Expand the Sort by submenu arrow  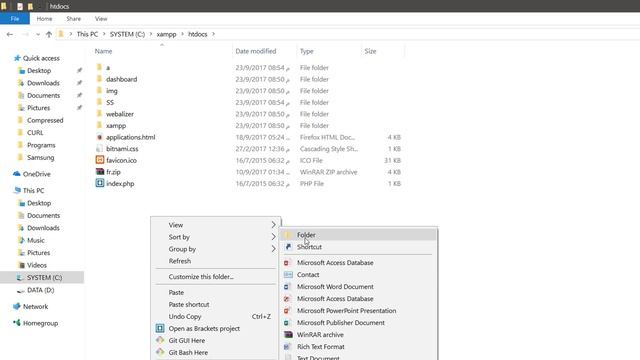(273, 237)
